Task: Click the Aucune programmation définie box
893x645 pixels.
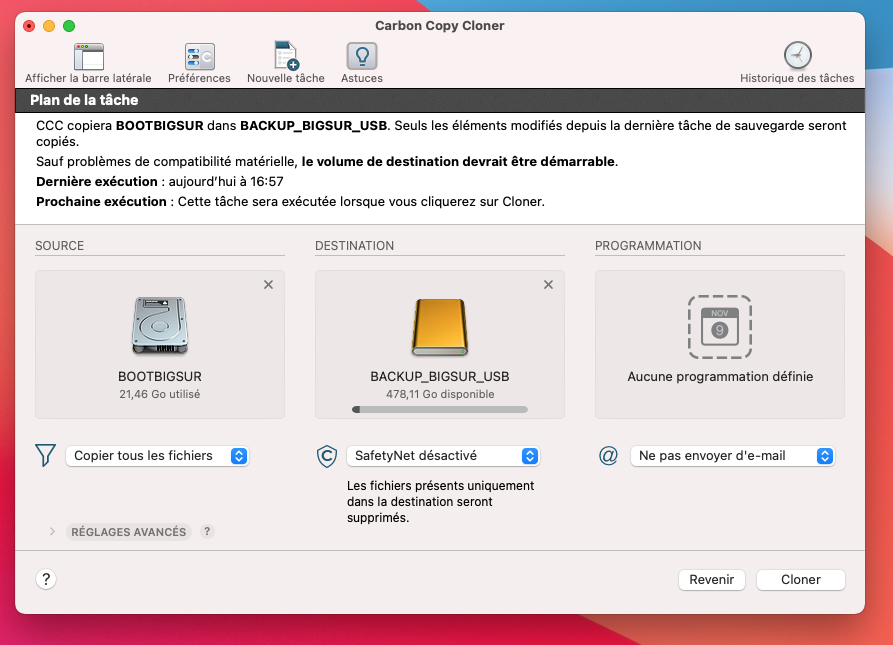Action: click(720, 344)
